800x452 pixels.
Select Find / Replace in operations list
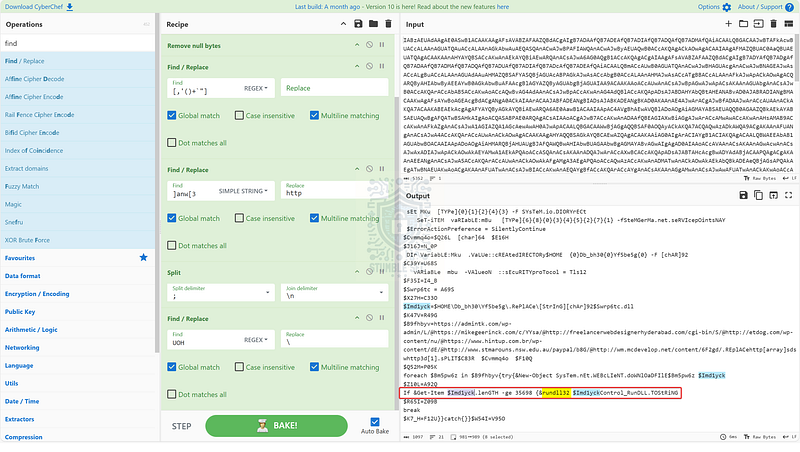[x=77, y=61]
